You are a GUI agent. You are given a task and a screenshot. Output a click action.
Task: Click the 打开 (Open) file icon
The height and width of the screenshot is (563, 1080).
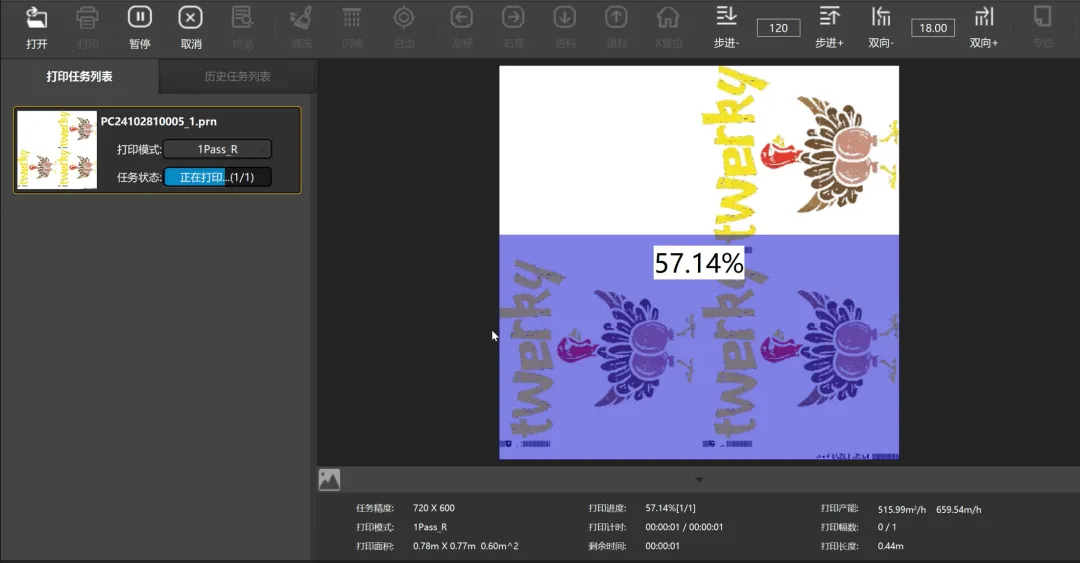click(x=37, y=18)
